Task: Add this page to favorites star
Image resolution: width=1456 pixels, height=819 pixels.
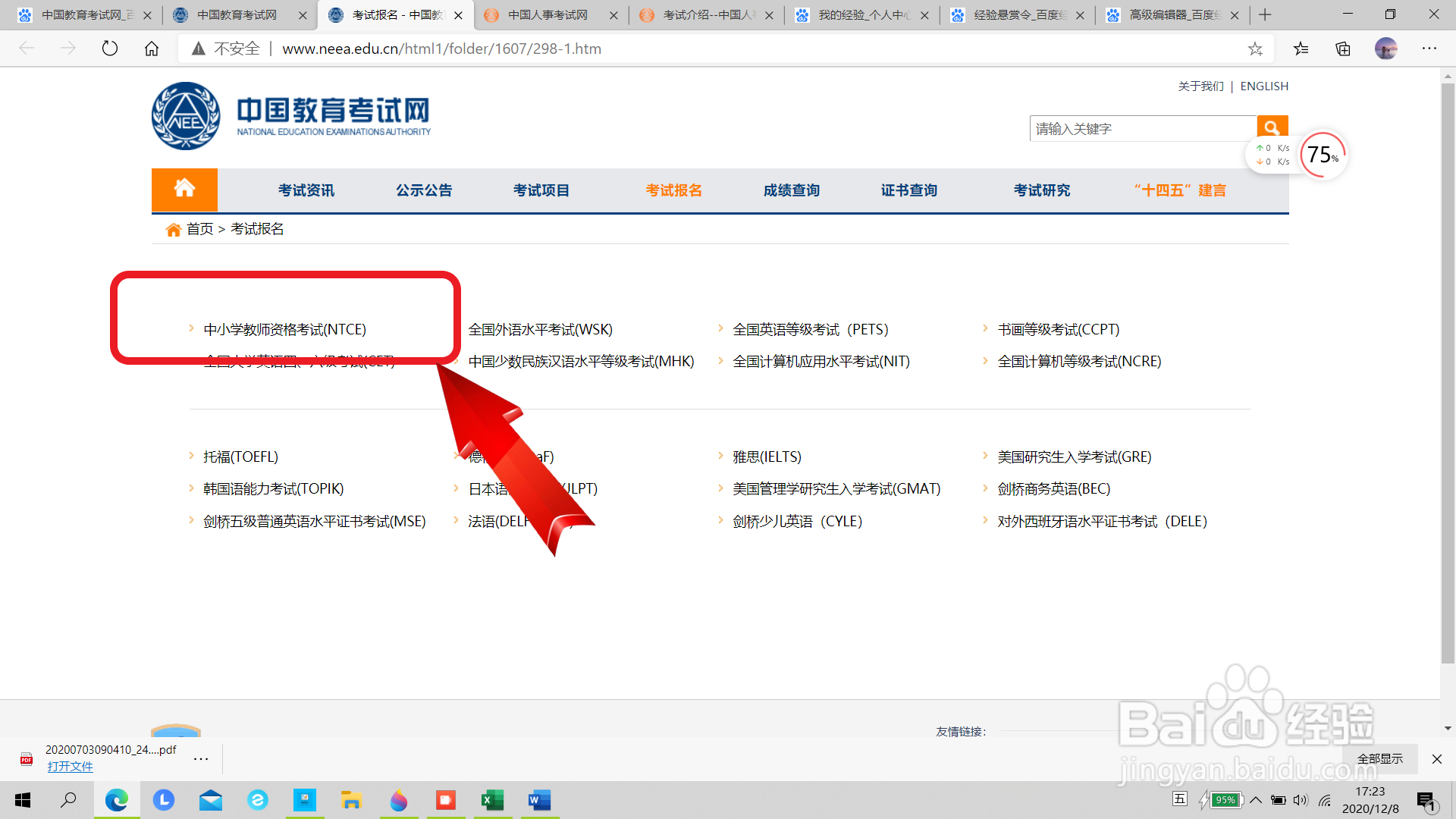Action: pos(1255,49)
